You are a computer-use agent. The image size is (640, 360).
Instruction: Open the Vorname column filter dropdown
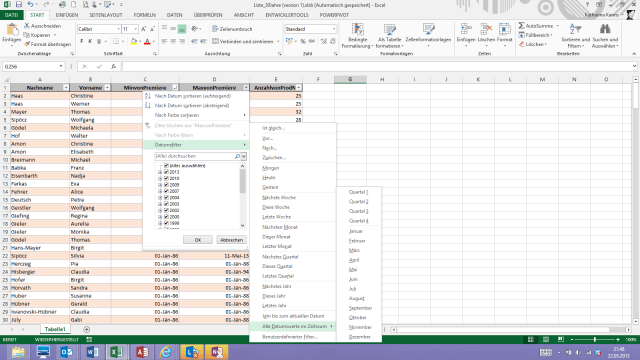107,88
